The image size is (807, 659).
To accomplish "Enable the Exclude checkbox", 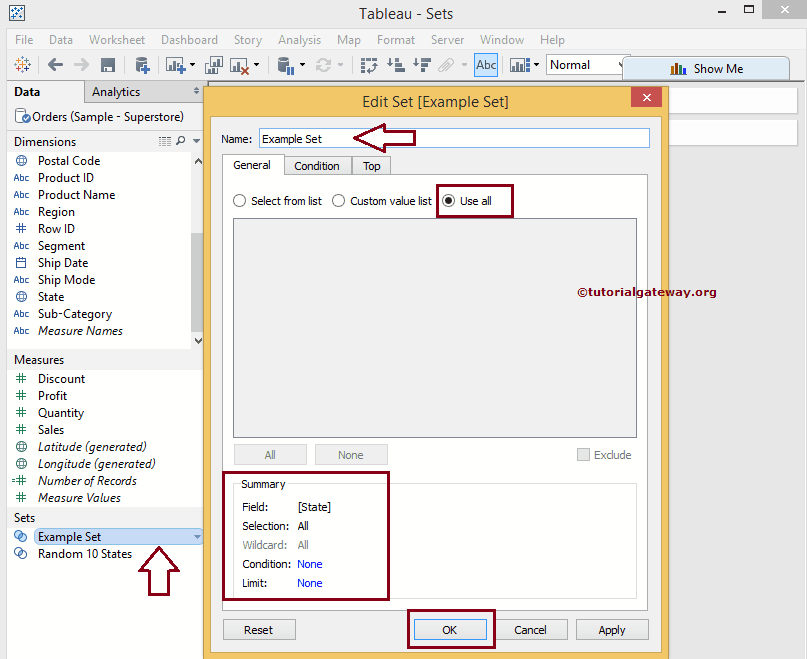I will point(583,454).
